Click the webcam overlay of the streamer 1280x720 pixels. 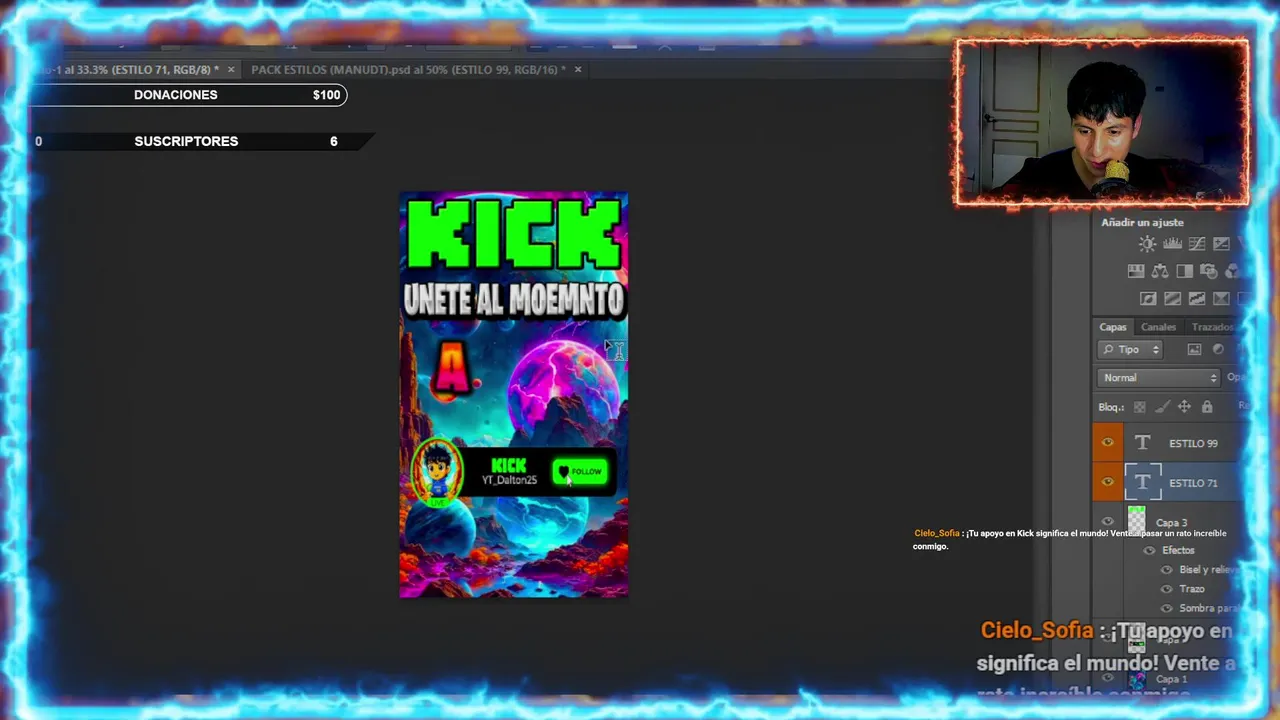[x=1101, y=122]
